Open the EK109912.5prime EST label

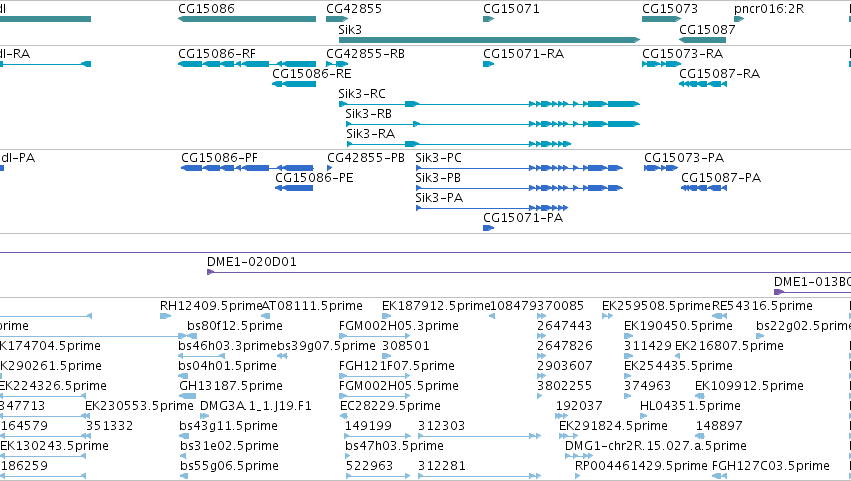pos(749,387)
